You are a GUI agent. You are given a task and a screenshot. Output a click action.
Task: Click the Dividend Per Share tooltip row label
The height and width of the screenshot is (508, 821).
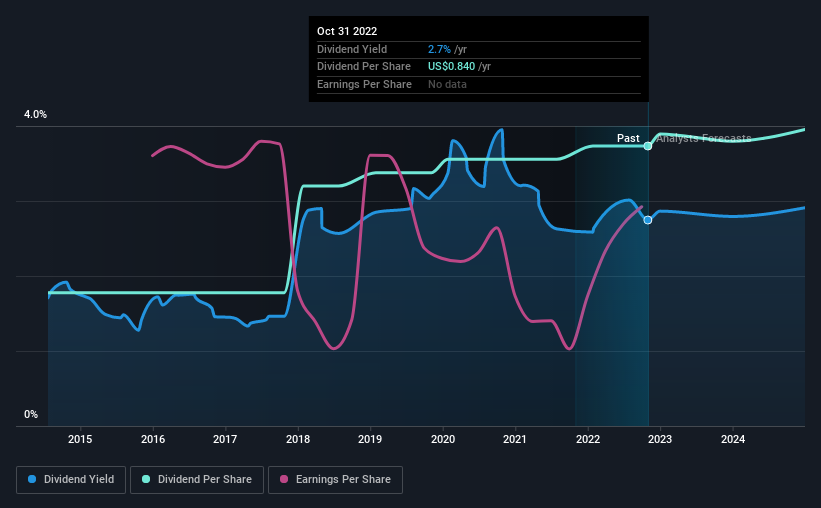coord(364,67)
